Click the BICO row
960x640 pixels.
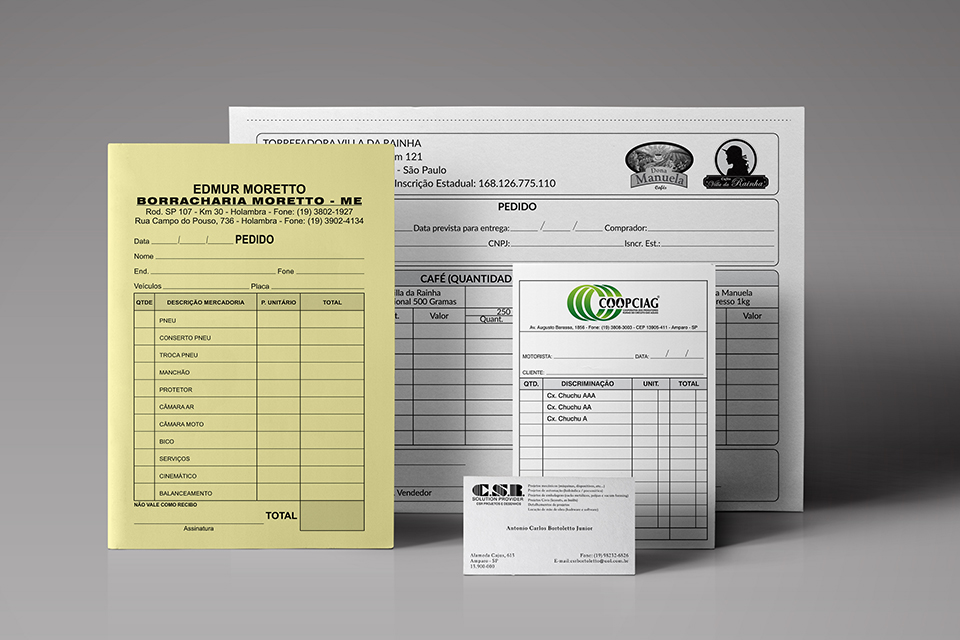(249, 441)
